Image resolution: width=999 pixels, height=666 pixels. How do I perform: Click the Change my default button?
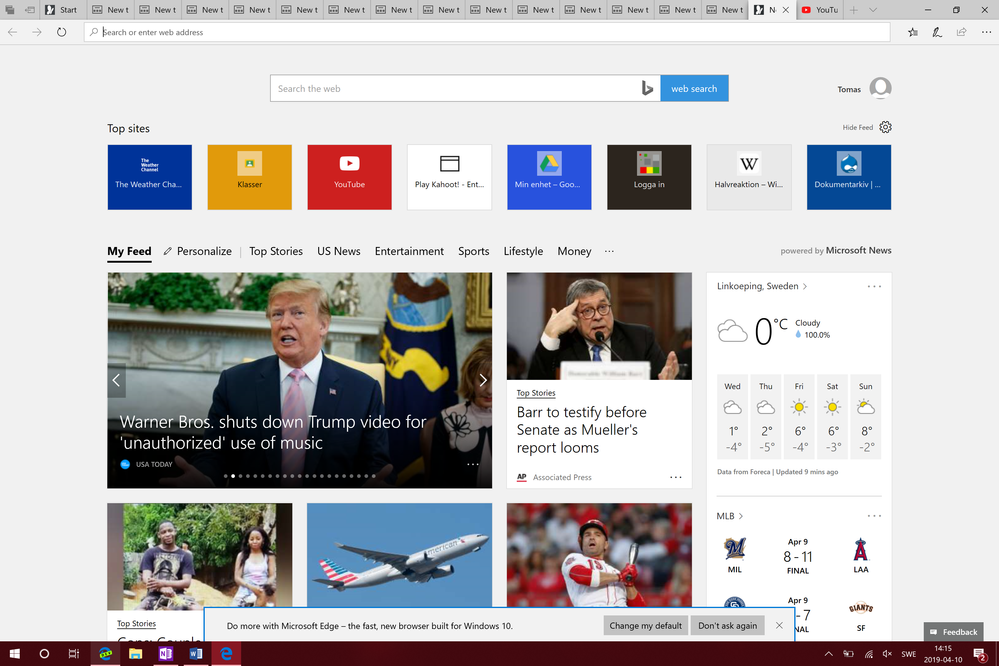pyautogui.click(x=645, y=626)
